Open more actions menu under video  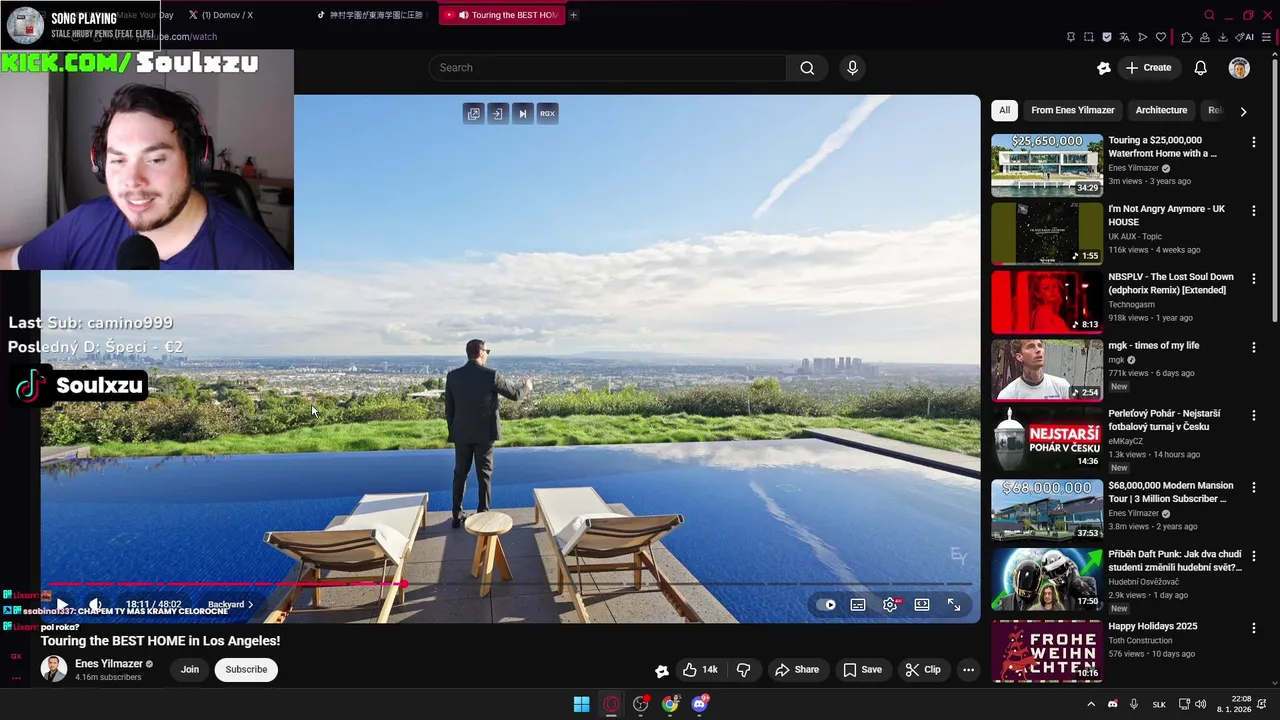point(968,670)
